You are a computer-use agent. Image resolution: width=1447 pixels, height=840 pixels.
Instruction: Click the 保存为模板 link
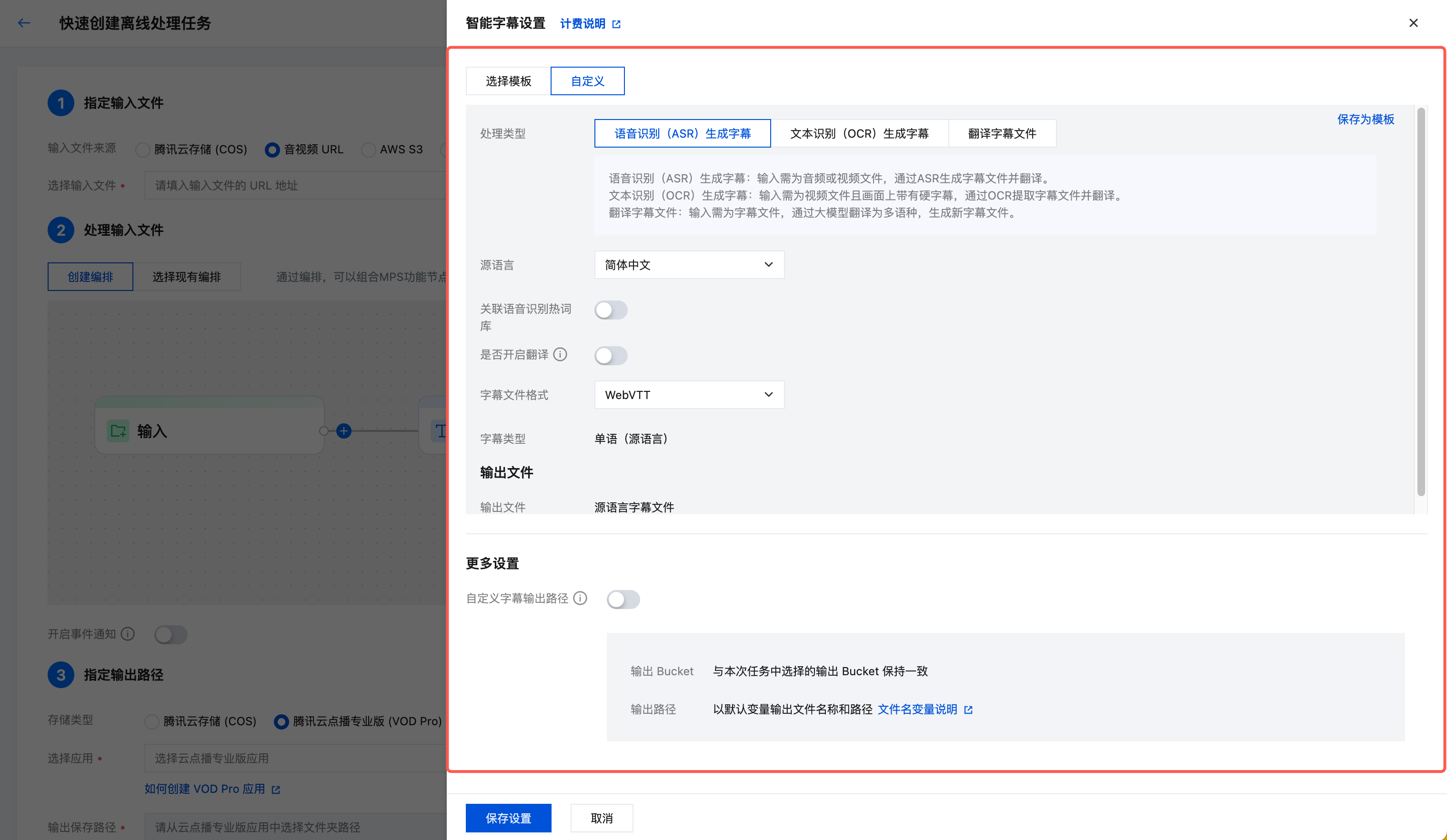click(1365, 120)
